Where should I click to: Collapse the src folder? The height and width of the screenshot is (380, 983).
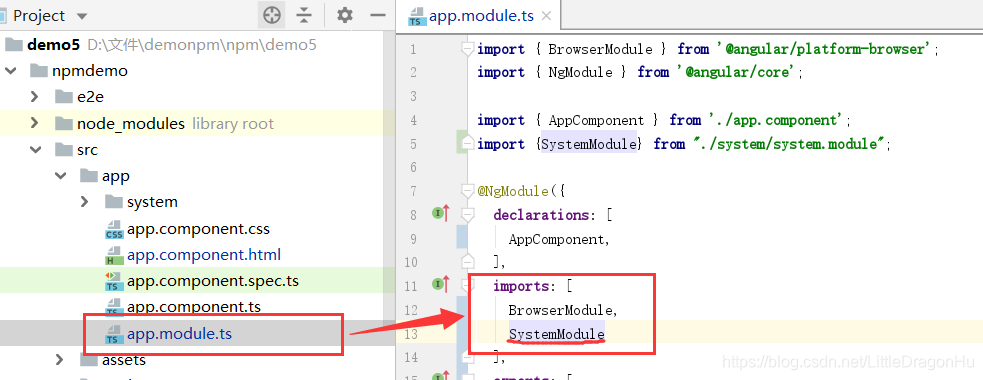[x=36, y=150]
